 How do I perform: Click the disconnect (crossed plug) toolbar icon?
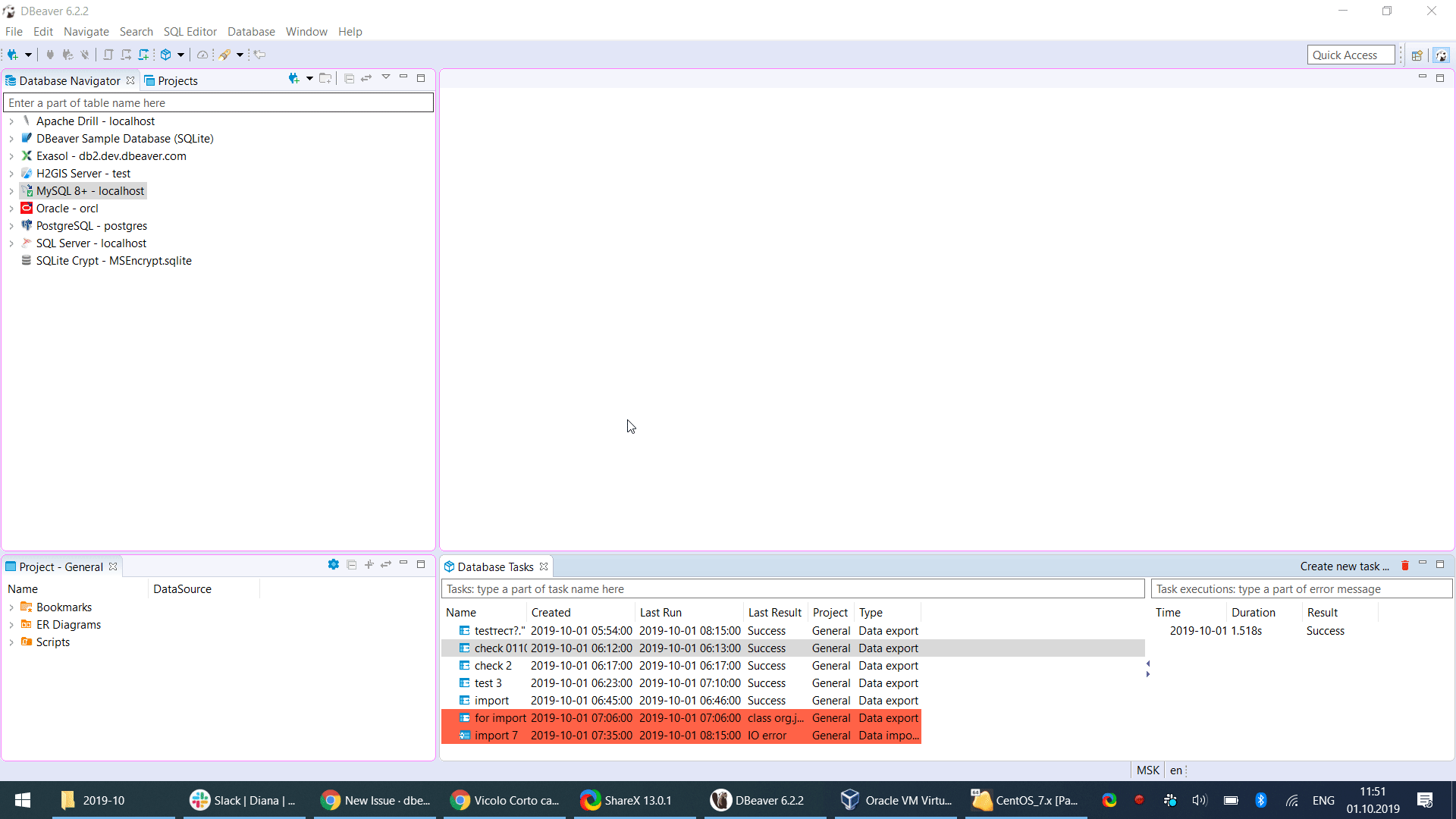pos(84,55)
